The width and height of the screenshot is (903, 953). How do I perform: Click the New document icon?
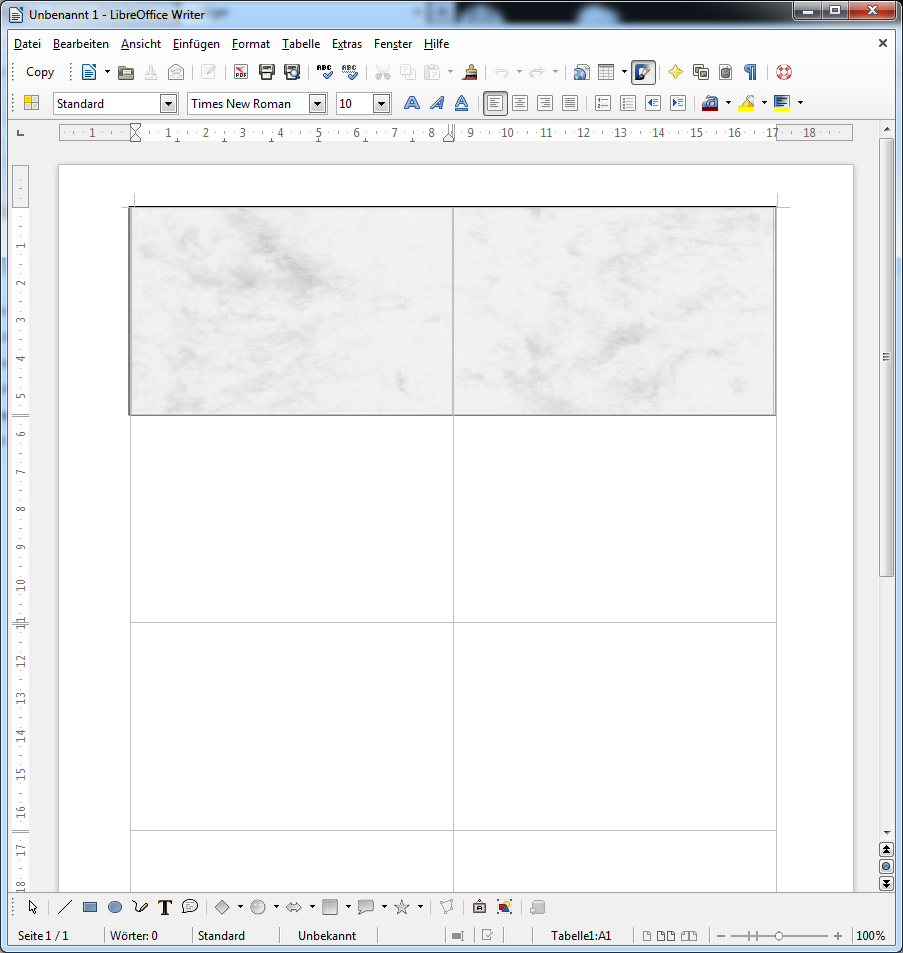[x=89, y=72]
